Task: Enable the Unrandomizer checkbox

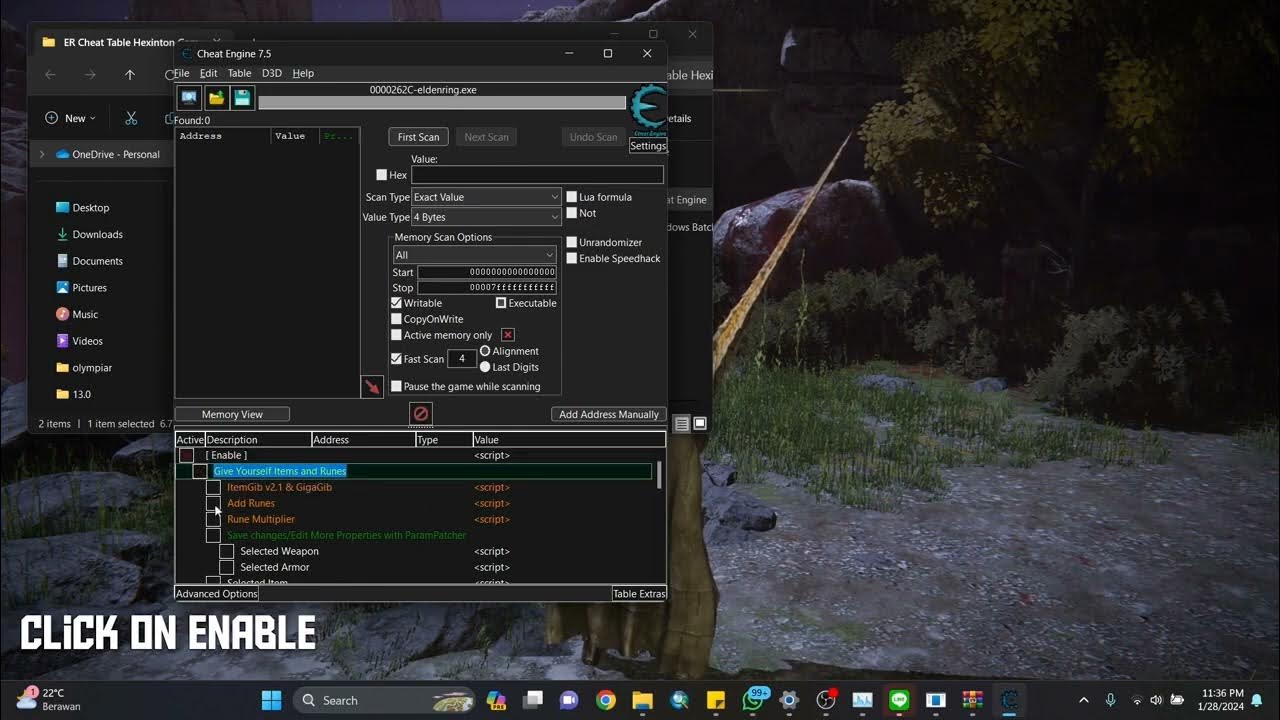Action: tap(572, 242)
